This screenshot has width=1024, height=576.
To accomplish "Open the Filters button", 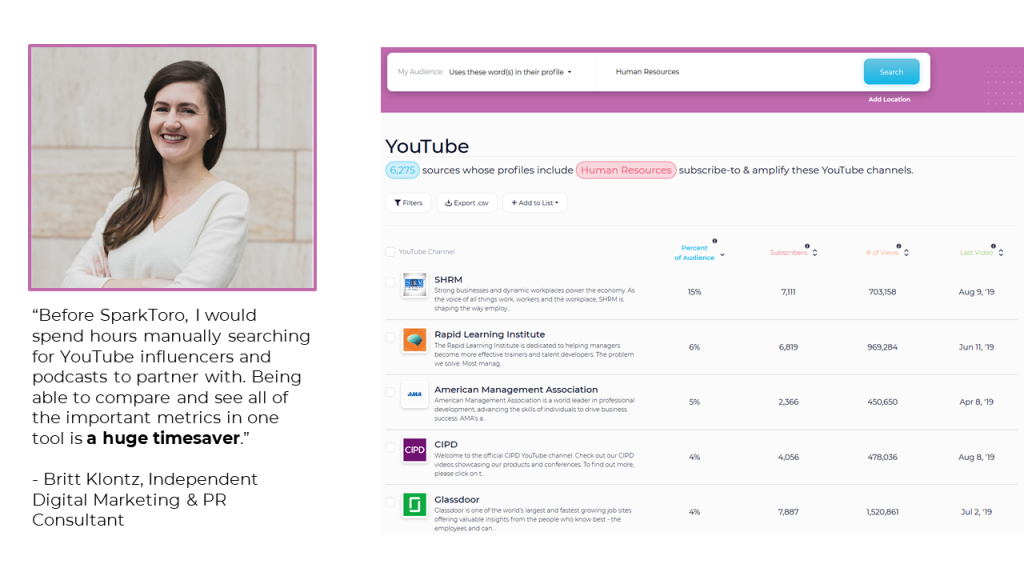I will point(408,203).
